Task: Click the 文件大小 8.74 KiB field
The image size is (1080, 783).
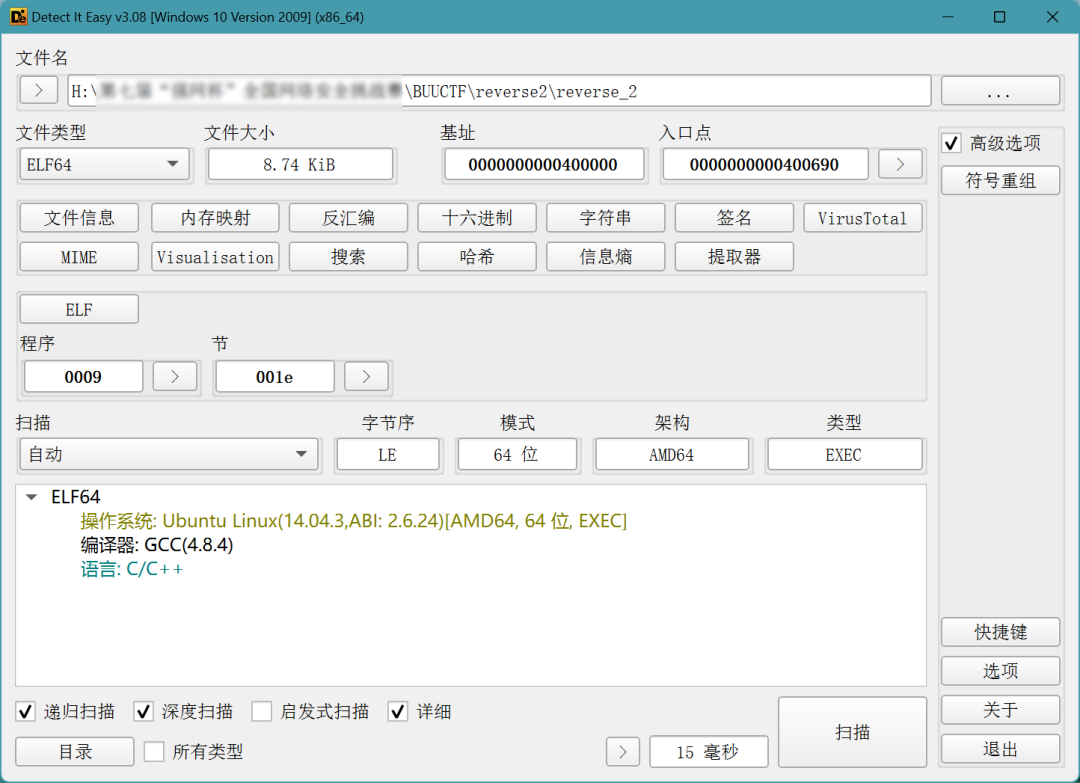Action: [x=300, y=165]
